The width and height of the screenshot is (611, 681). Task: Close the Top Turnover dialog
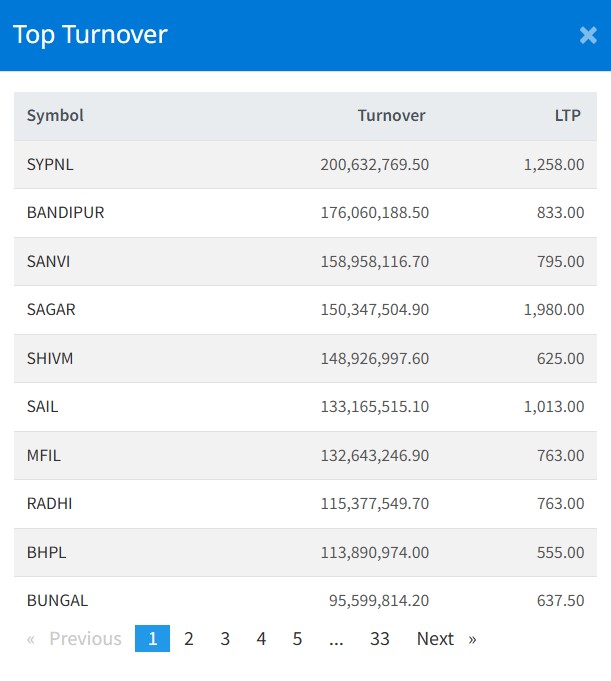588,35
